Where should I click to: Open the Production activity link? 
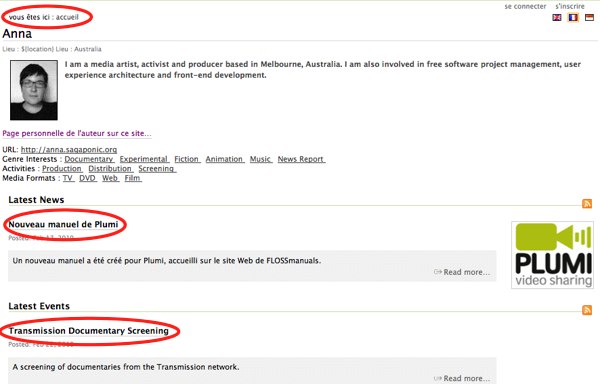pos(62,169)
